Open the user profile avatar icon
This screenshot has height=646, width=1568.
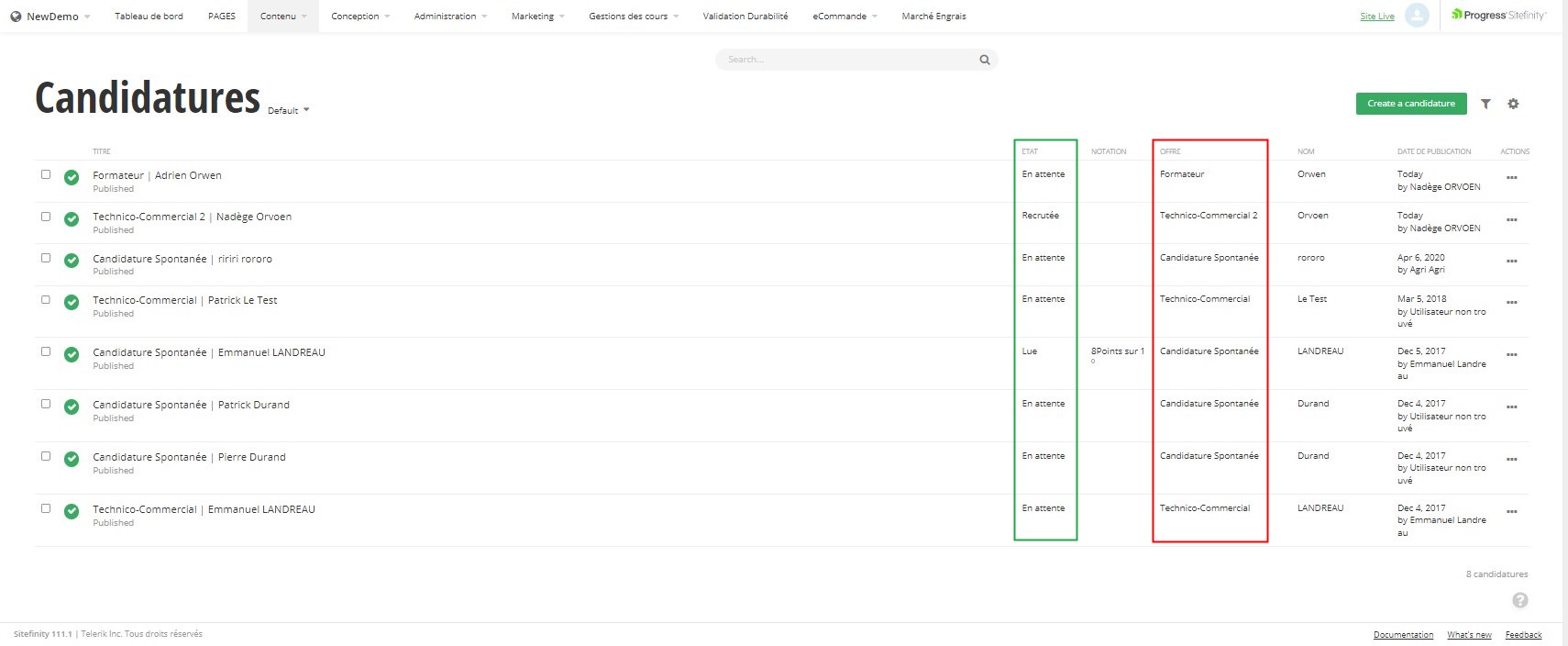pos(1417,16)
